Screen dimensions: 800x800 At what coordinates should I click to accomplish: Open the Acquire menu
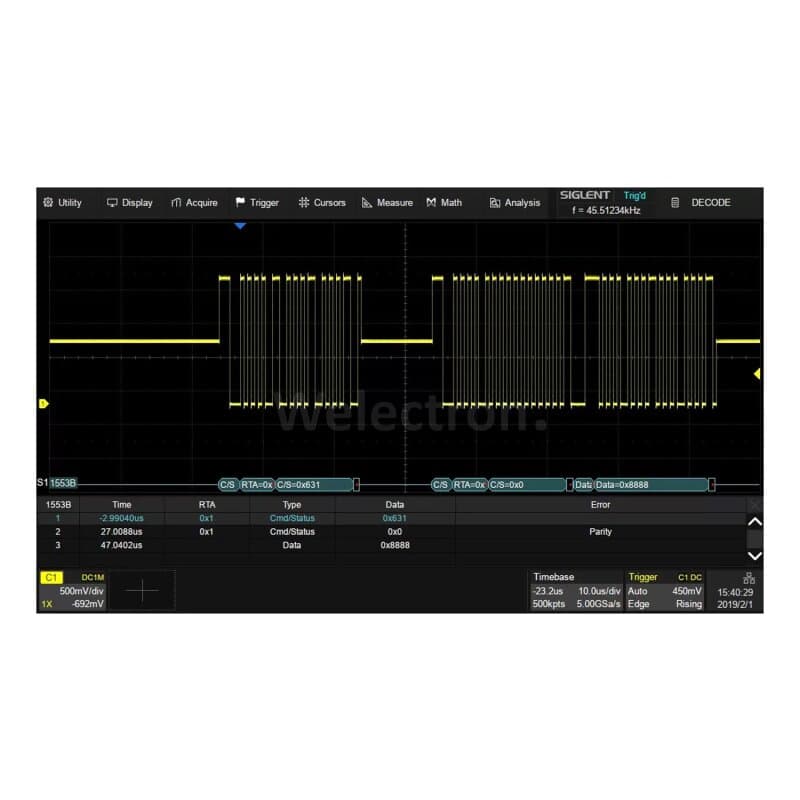(194, 203)
